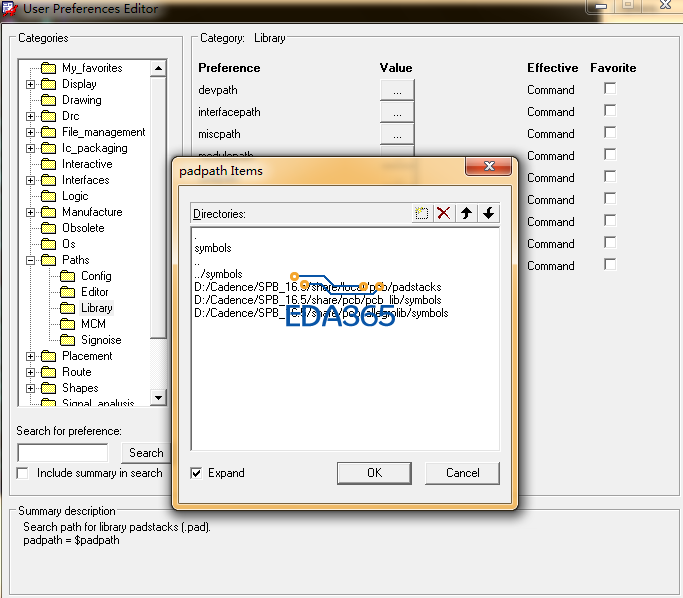683x598 pixels.
Task: Expand the Display category
Action: [x=30, y=84]
